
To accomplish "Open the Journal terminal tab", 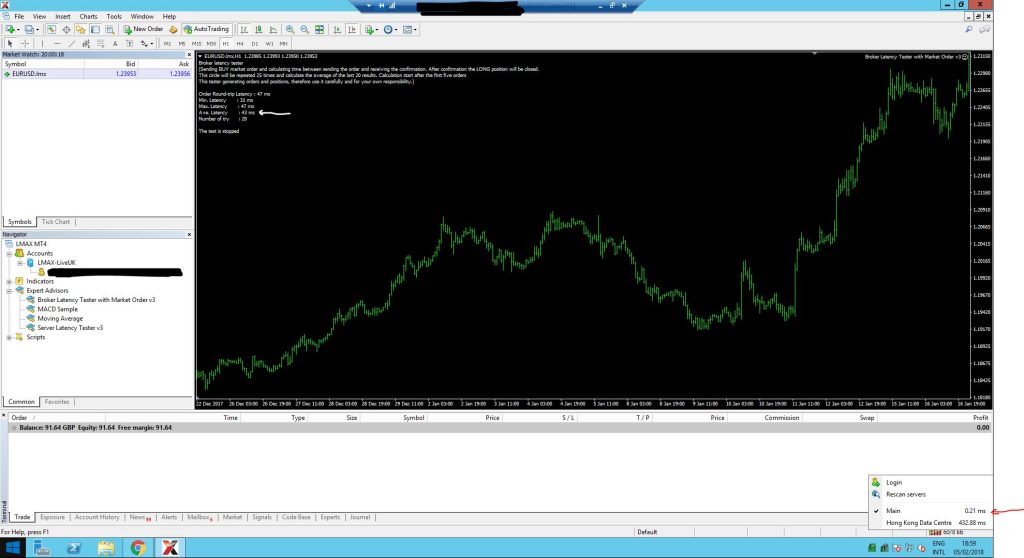I will [x=360, y=517].
